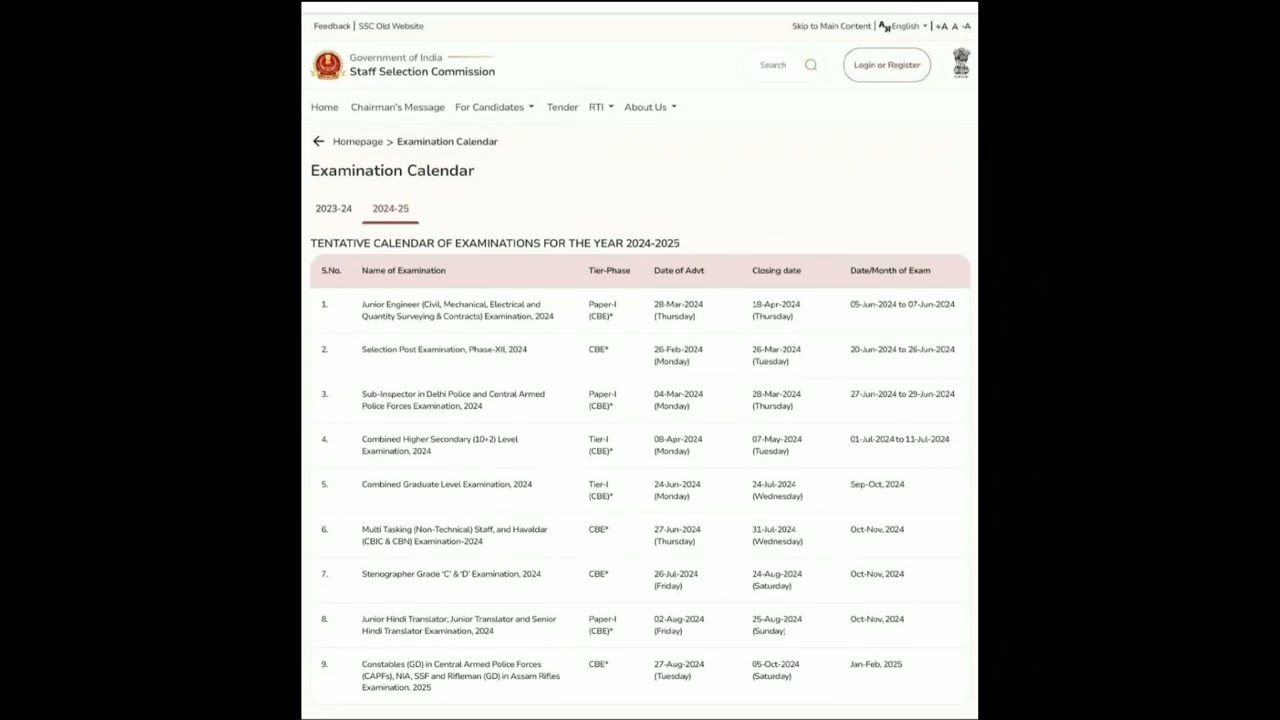Select the 2024-25 tab

pyautogui.click(x=390, y=208)
